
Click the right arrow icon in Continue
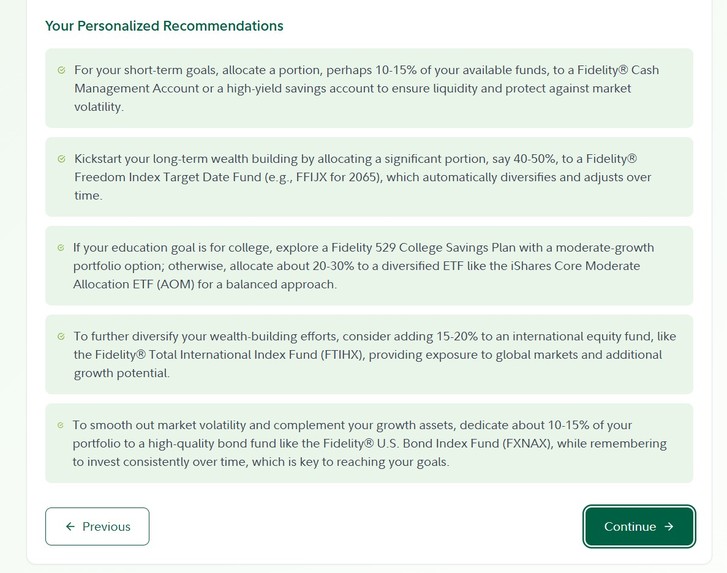click(669, 526)
